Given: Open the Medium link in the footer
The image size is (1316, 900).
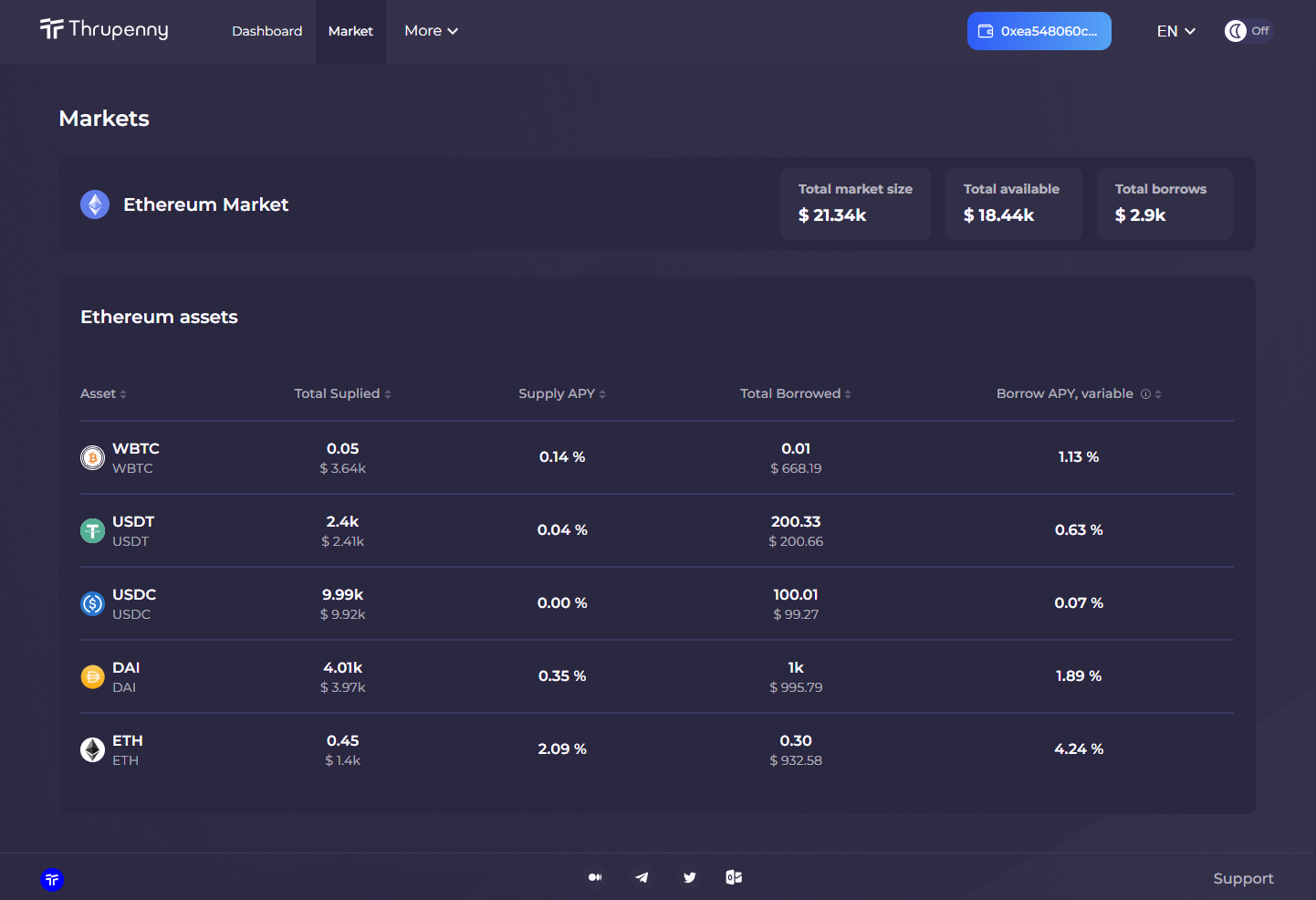Looking at the screenshot, I should 595,877.
